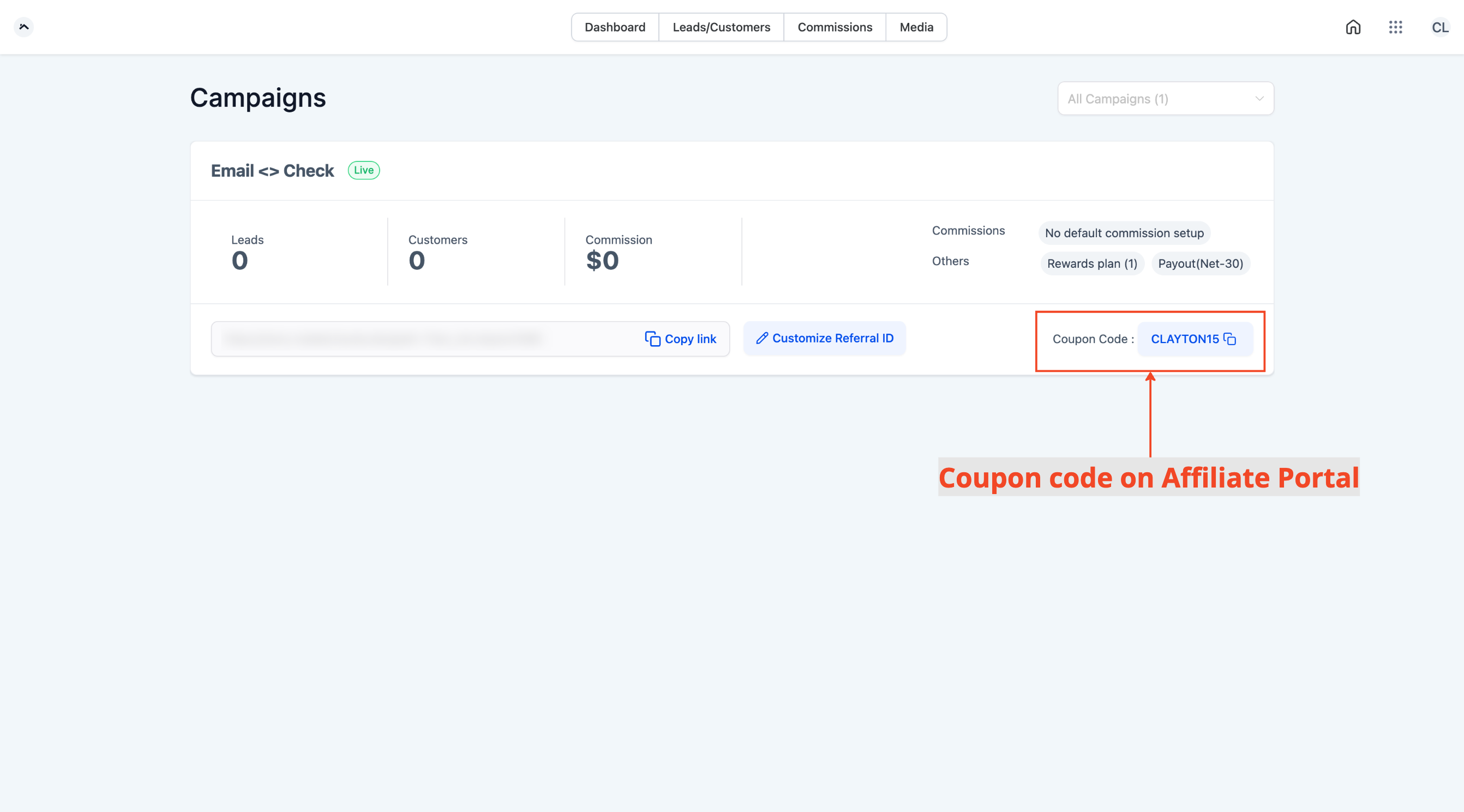Image resolution: width=1464 pixels, height=812 pixels.
Task: Click Copy link button
Action: coord(680,338)
